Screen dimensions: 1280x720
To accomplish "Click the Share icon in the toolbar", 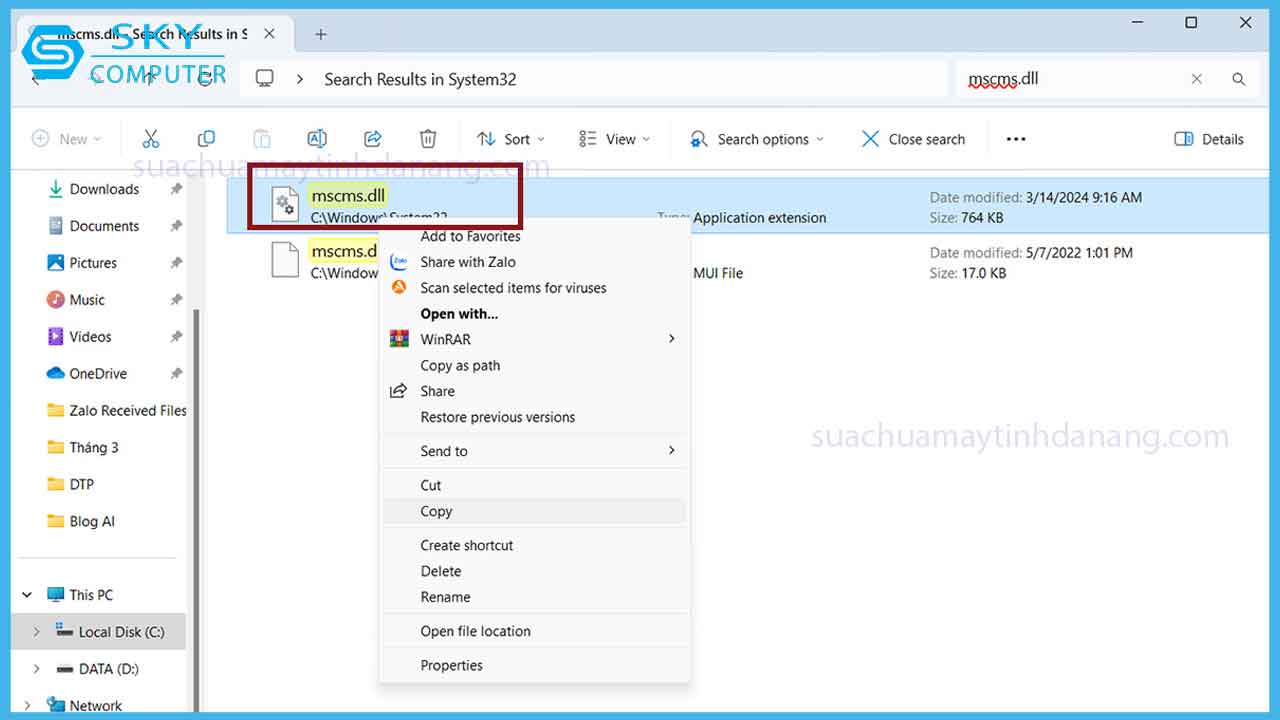I will click(372, 138).
